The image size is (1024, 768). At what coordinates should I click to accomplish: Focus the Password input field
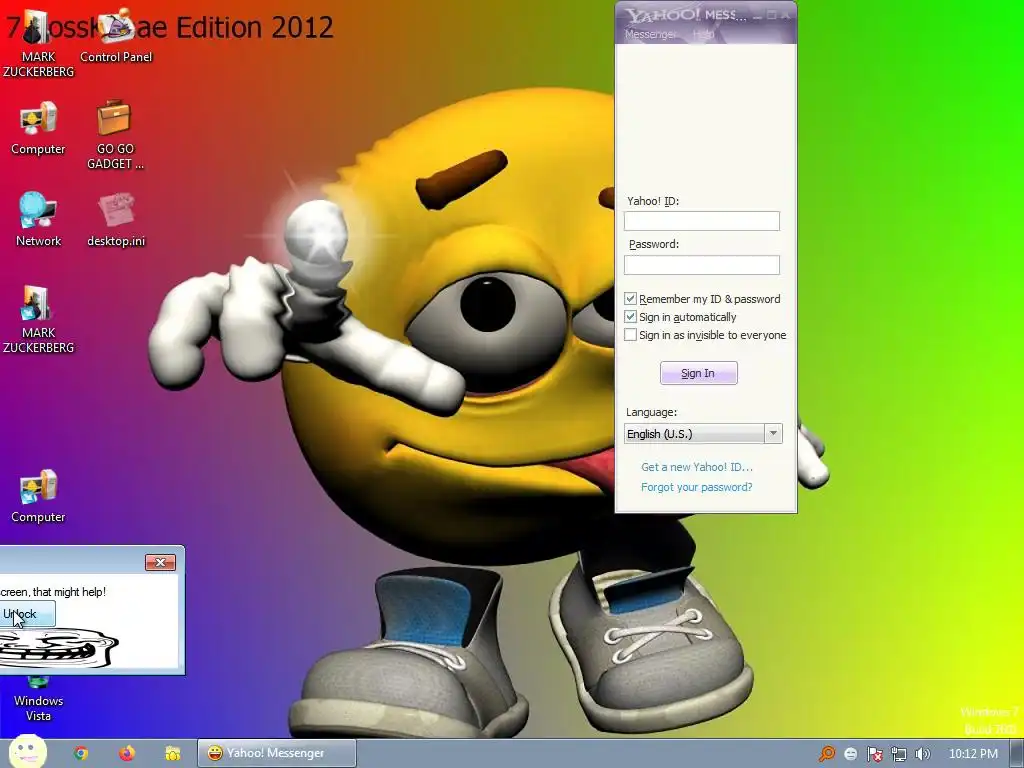[702, 264]
